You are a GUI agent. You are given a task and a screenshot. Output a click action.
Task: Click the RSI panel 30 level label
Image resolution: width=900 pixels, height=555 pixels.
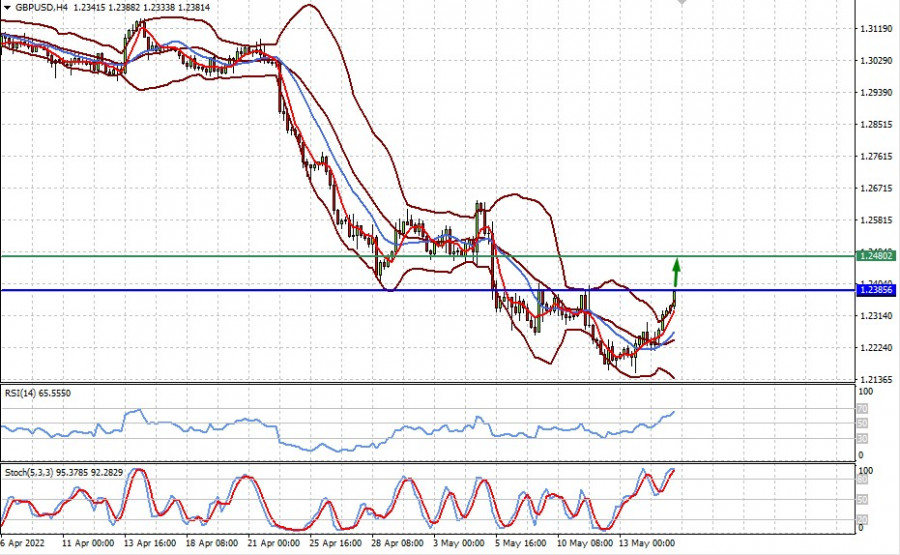coord(862,438)
